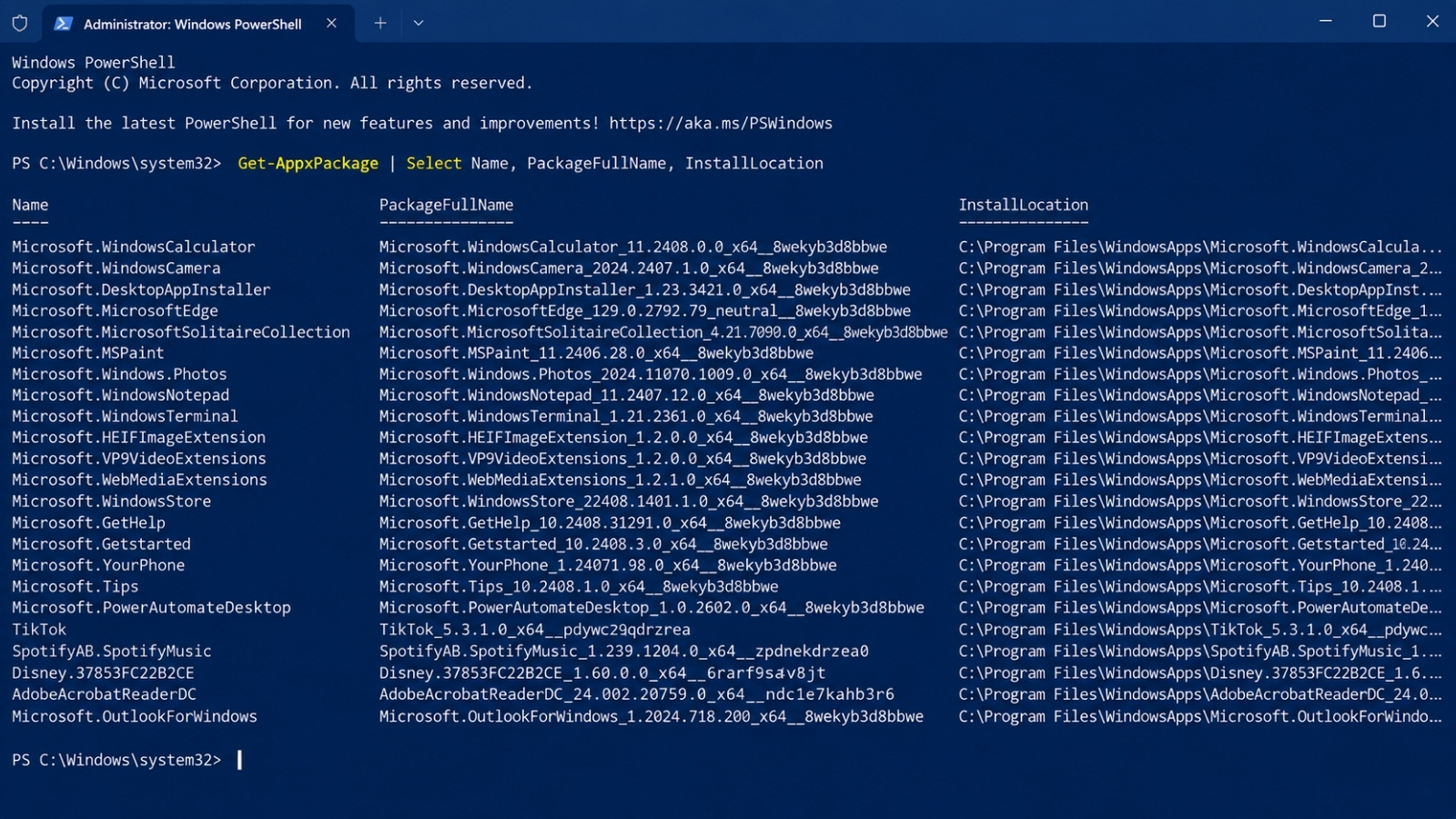The width and height of the screenshot is (1456, 819).
Task: Click the Microsoft.GetHelp_10.2408 install location path
Action: [1200, 523]
